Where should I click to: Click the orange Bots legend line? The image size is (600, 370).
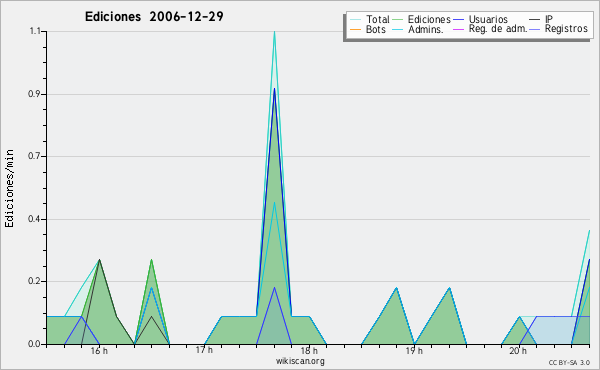355,29
